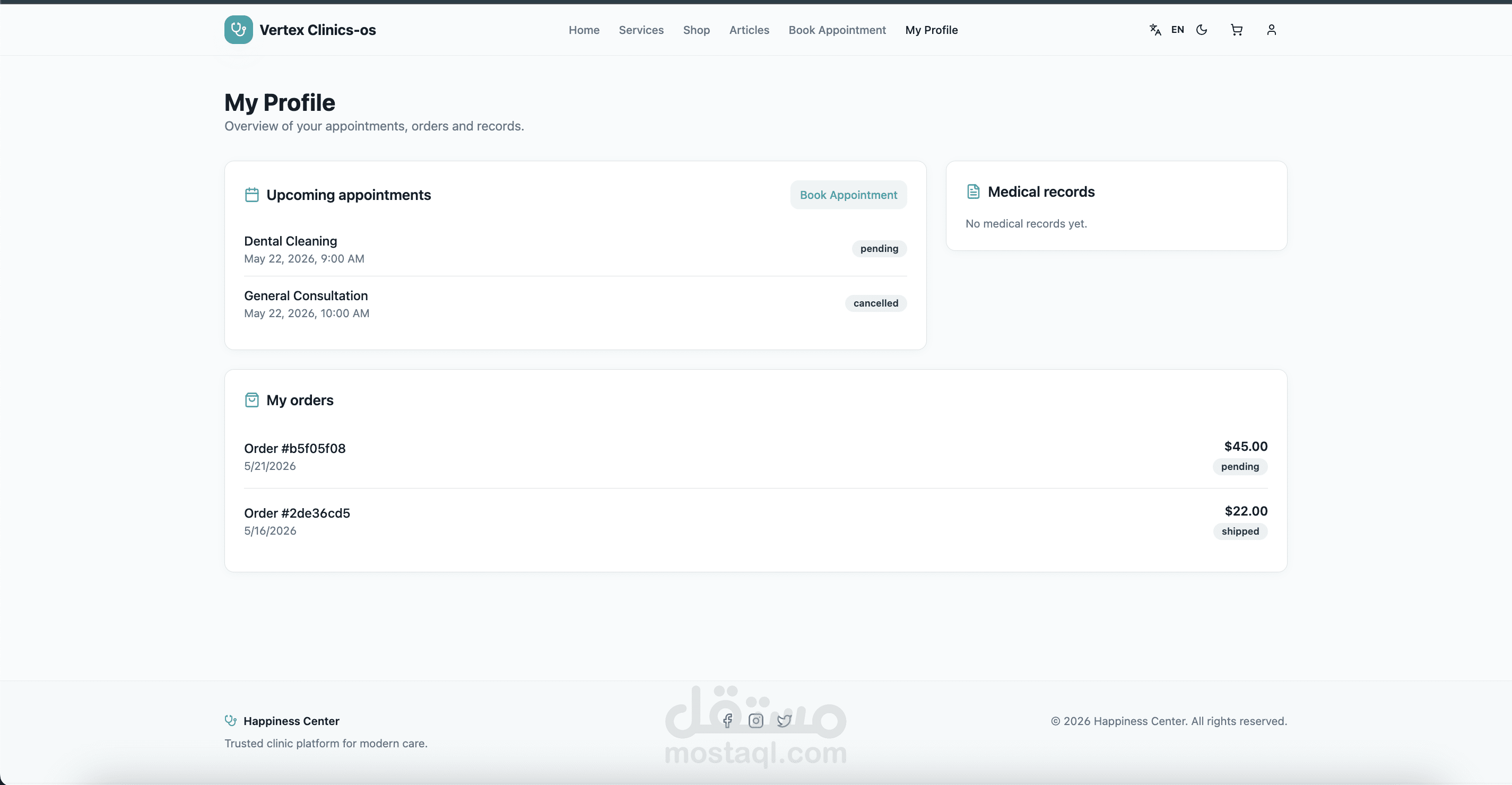Screen dimensions: 1512x785
Task: Open the Twitter link in the footer
Action: pyautogui.click(x=784, y=720)
